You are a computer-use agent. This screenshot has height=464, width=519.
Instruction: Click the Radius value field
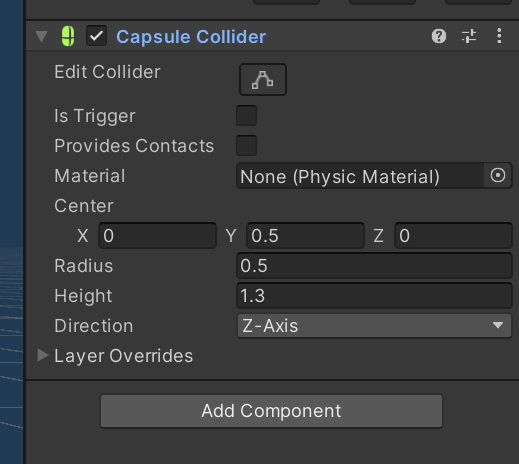(x=374, y=266)
